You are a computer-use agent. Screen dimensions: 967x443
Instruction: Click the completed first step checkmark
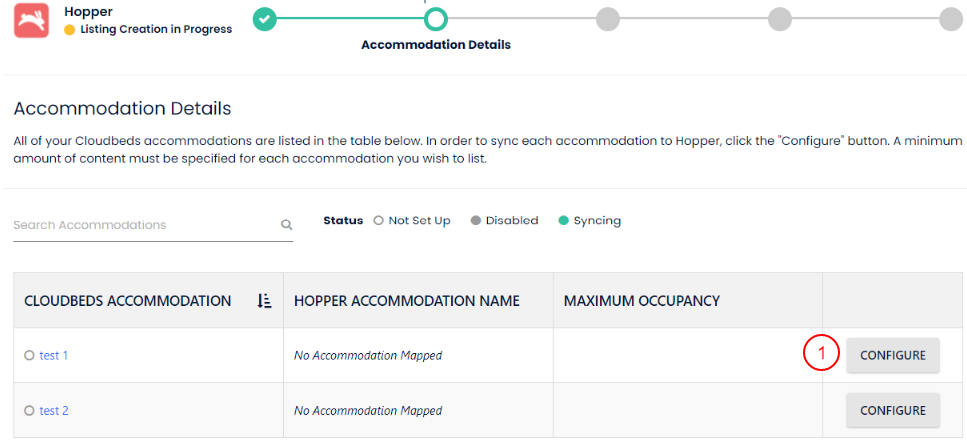[264, 19]
